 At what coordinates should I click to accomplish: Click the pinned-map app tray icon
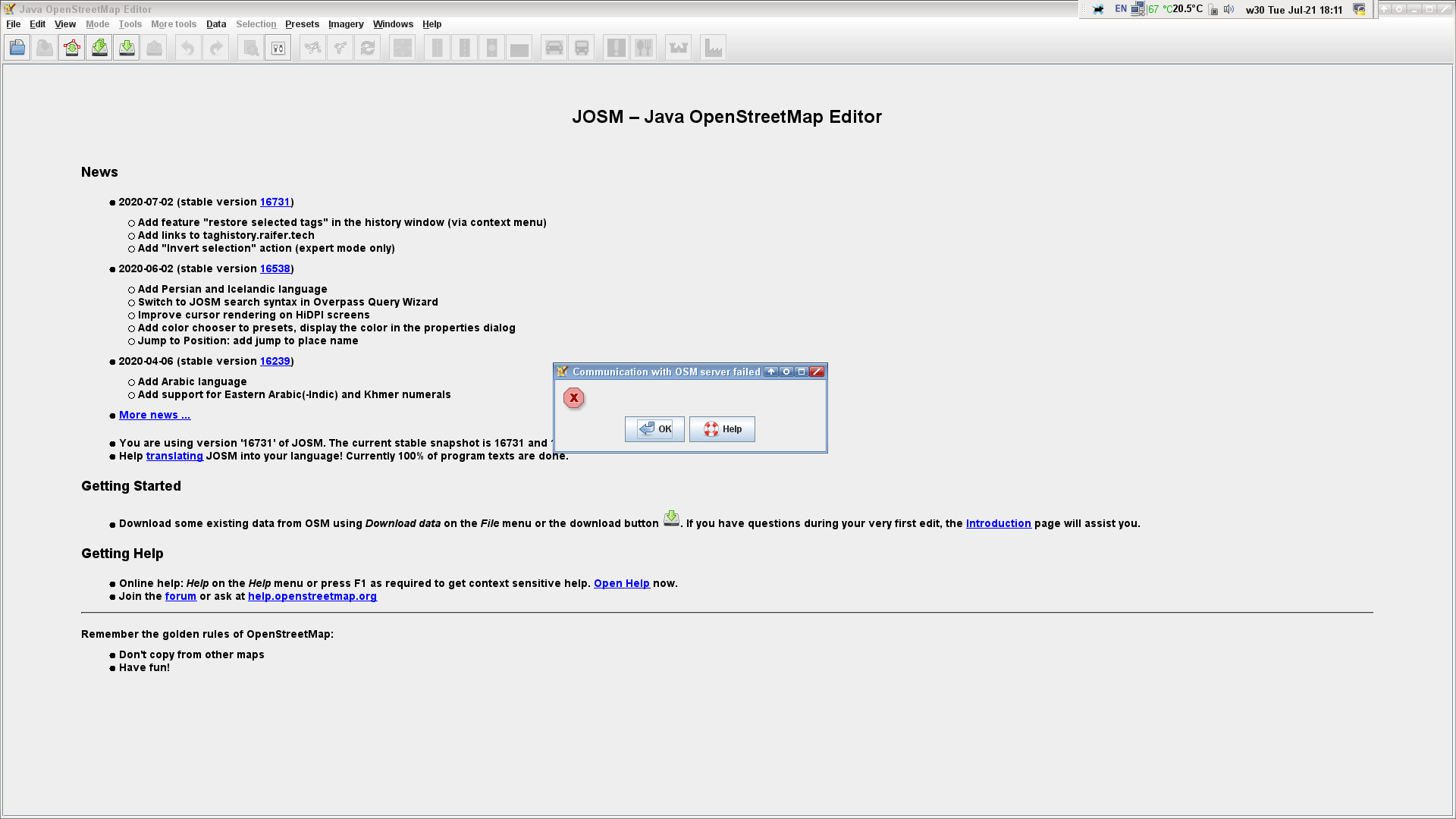(x=1098, y=9)
